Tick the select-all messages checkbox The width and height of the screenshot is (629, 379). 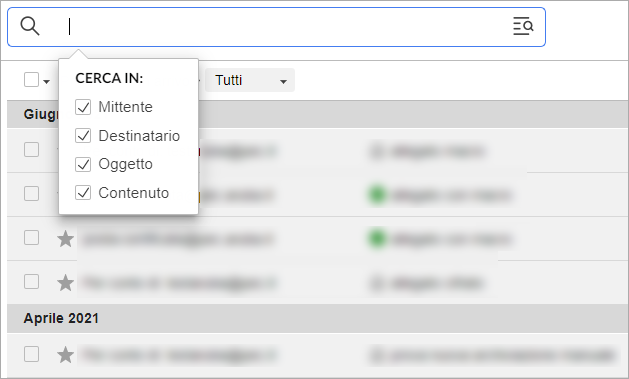coord(31,79)
